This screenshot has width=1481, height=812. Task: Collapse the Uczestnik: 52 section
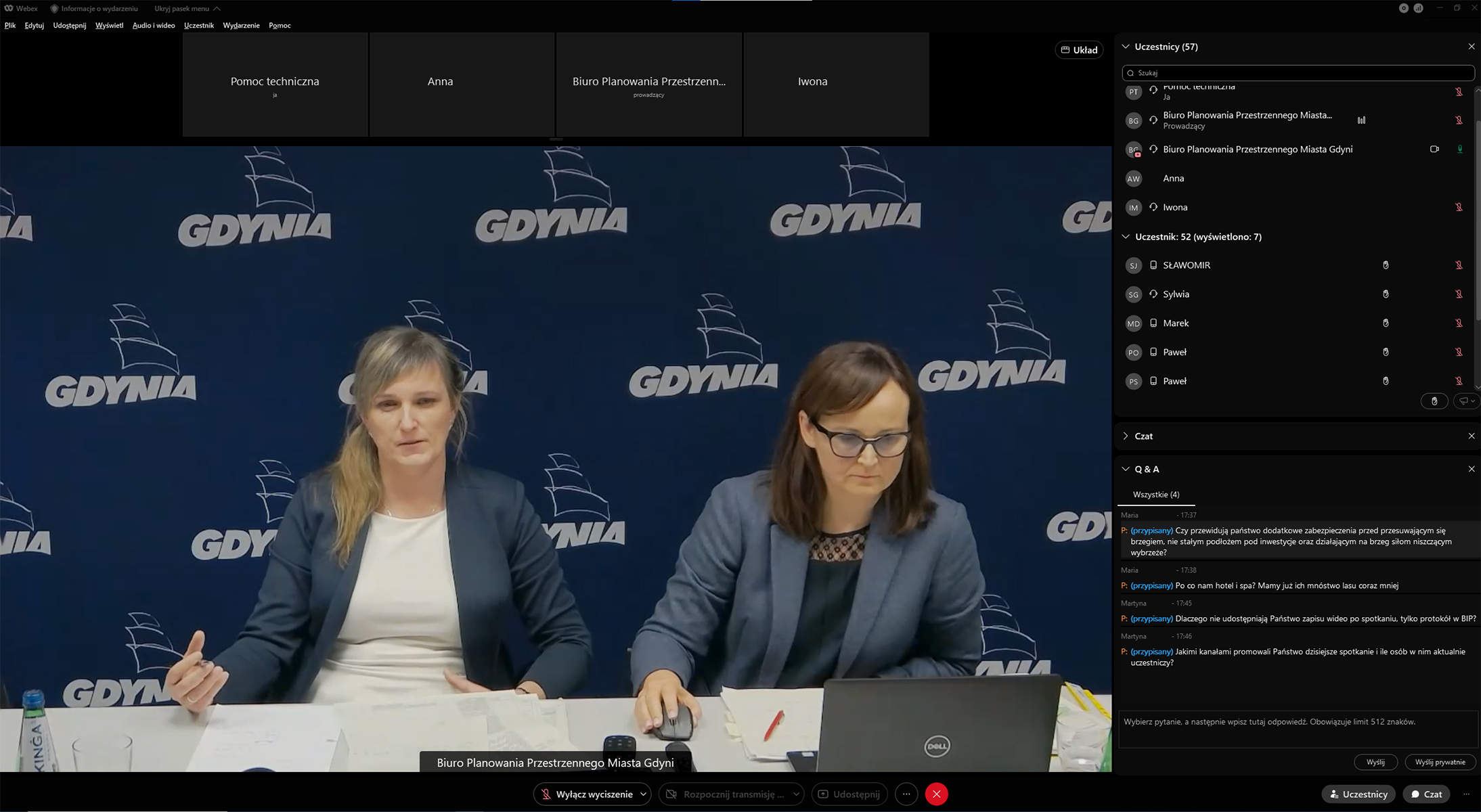1125,236
